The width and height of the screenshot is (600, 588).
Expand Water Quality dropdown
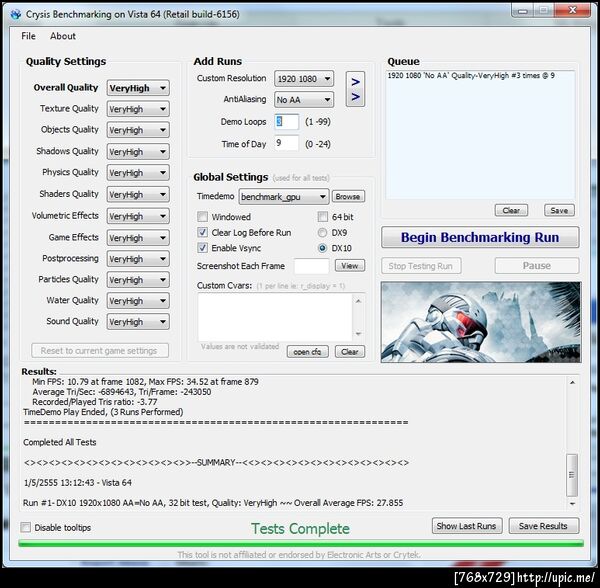[138, 301]
